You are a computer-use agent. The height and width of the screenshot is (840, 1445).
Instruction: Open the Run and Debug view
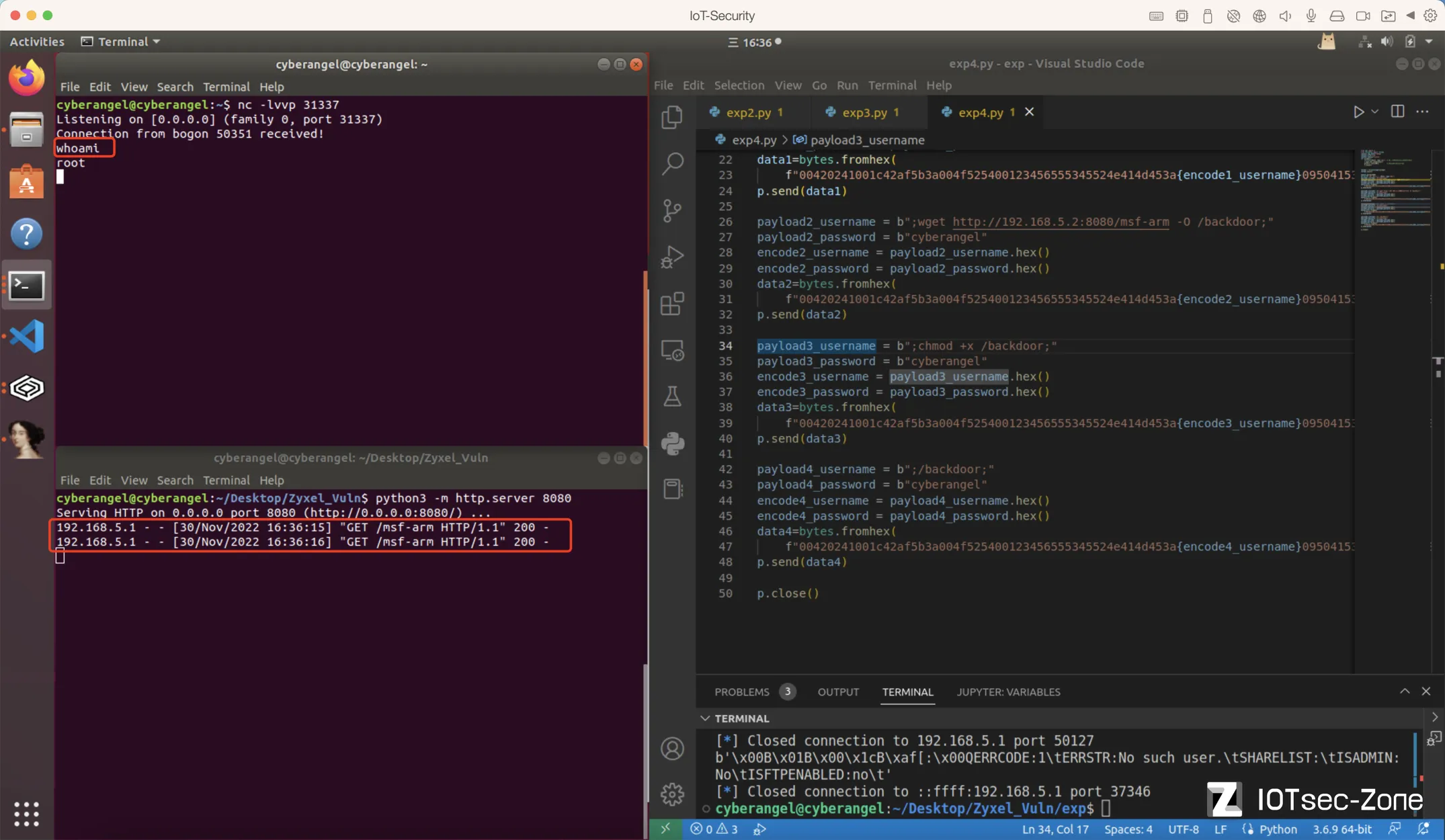[x=672, y=257]
